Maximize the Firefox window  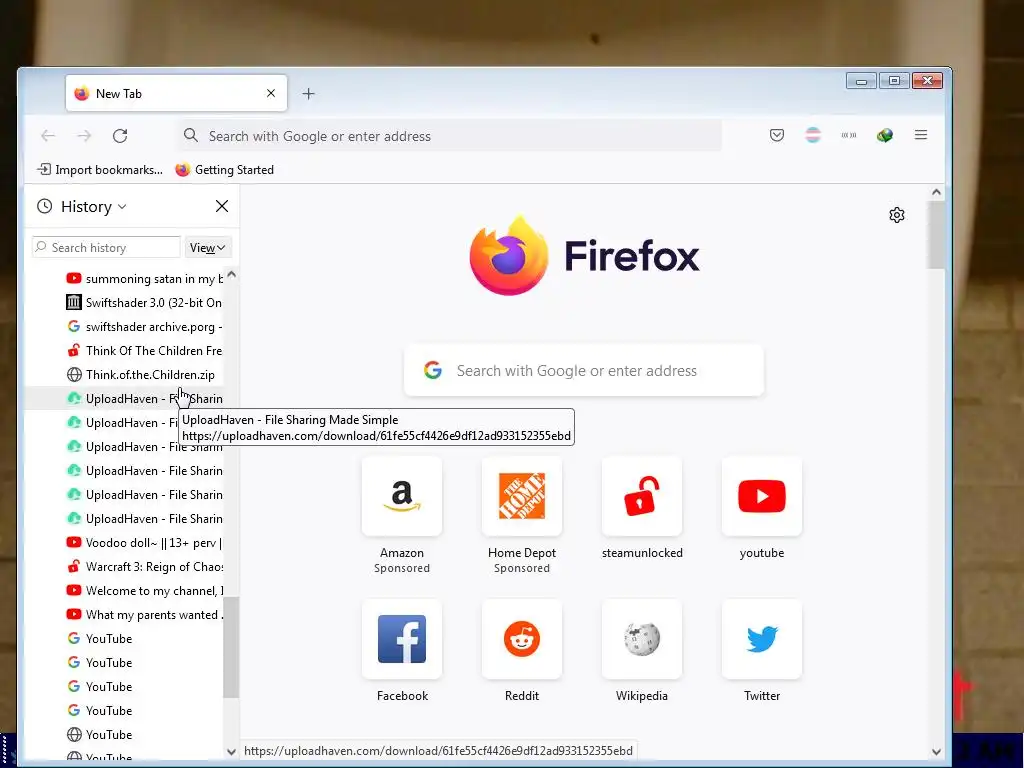[x=894, y=81]
